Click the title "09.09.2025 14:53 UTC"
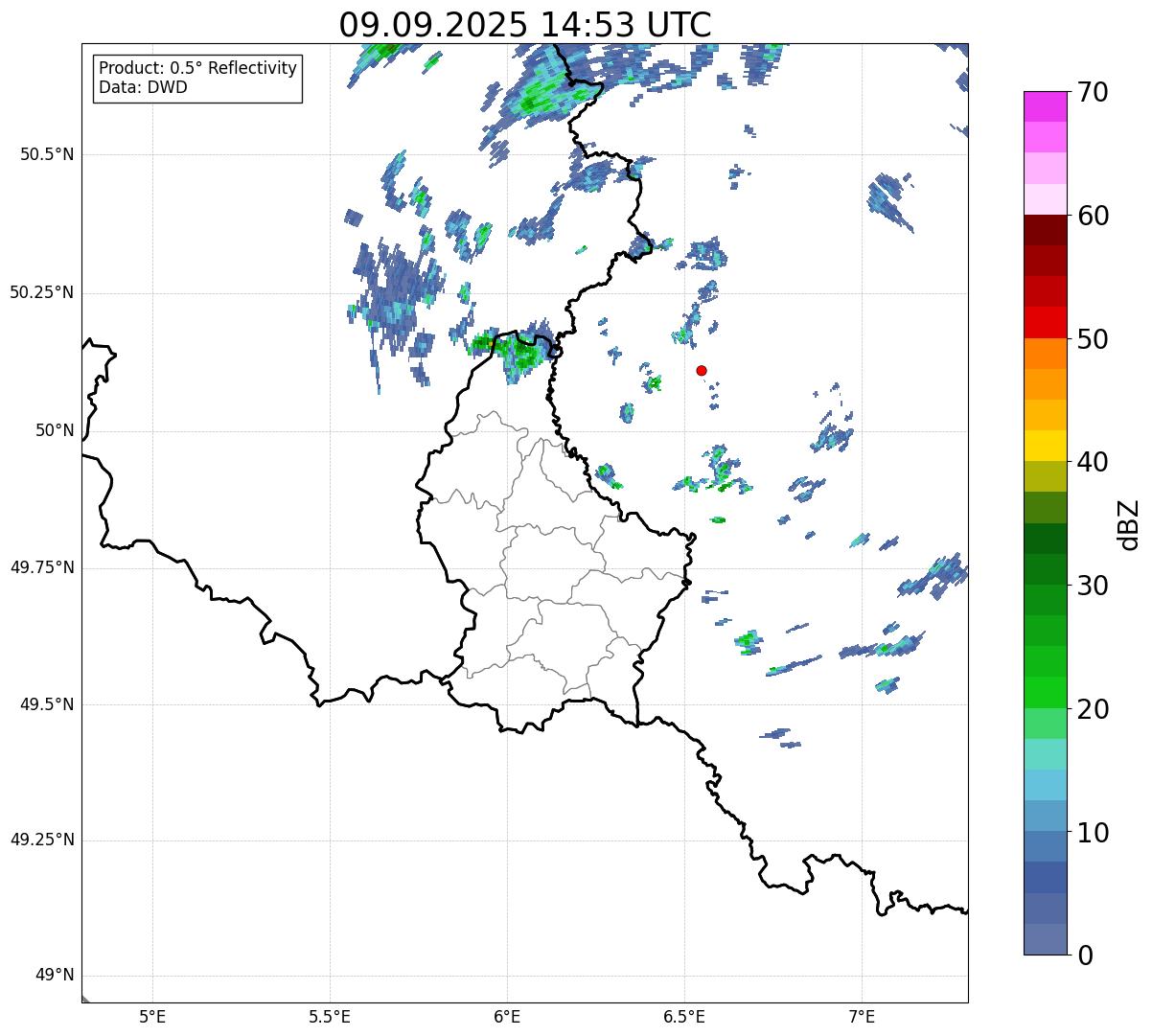The width and height of the screenshot is (1152, 1036). tap(525, 25)
